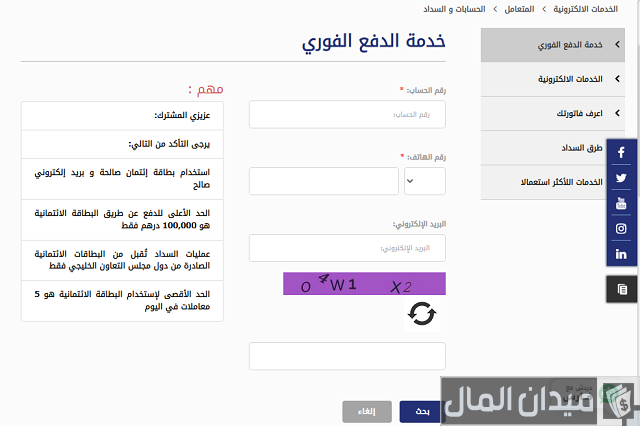The image size is (640, 426).
Task: Click the مجلس التعاون الخليجي cards note
Action: tap(122, 260)
